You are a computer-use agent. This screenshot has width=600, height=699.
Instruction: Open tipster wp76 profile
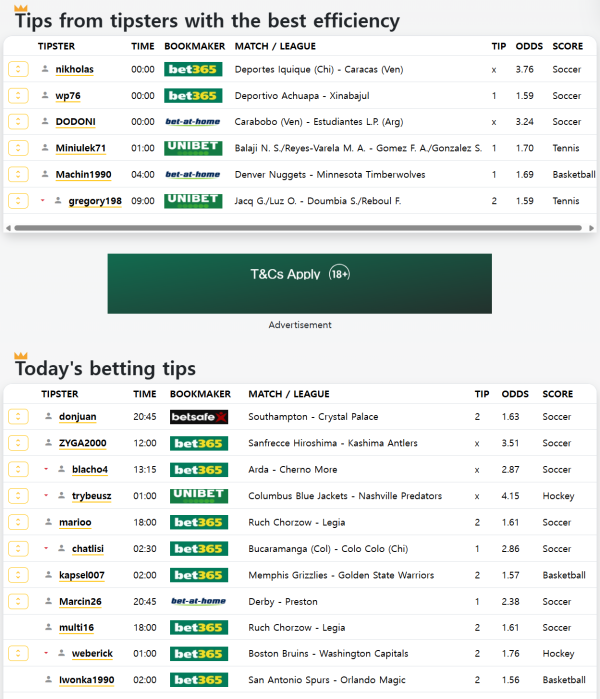point(68,96)
